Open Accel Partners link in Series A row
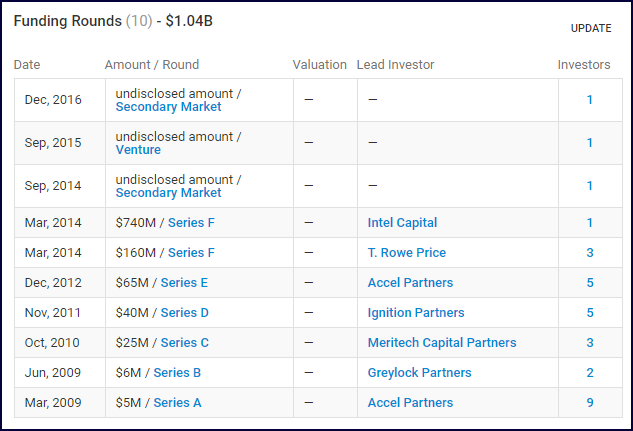Image resolution: width=633 pixels, height=431 pixels. click(410, 402)
